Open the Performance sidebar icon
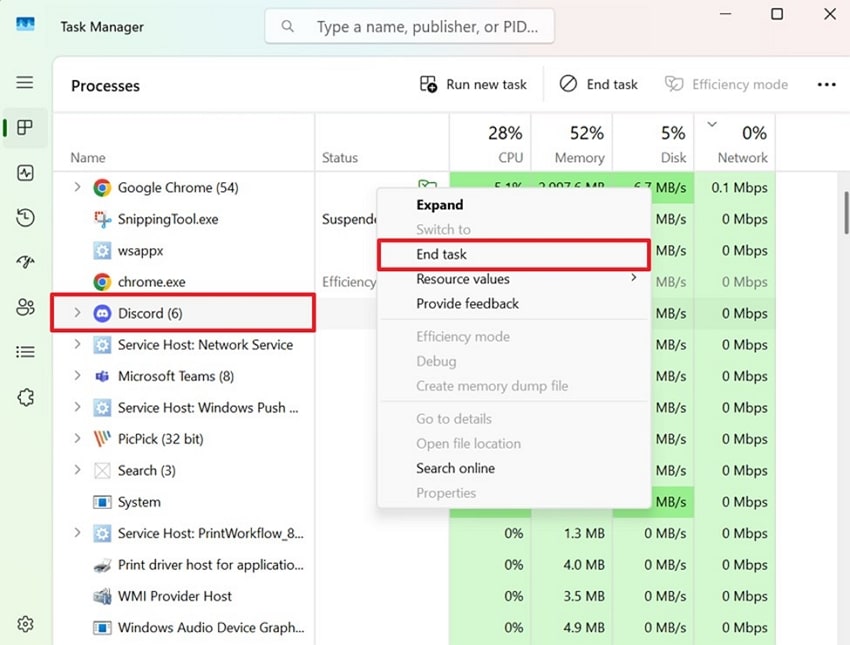This screenshot has width=850, height=645. 25,173
